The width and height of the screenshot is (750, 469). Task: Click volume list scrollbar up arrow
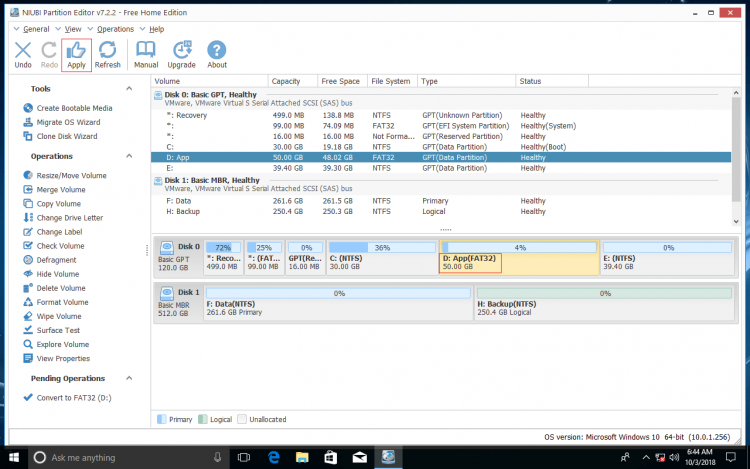pyautogui.click(x=736, y=93)
